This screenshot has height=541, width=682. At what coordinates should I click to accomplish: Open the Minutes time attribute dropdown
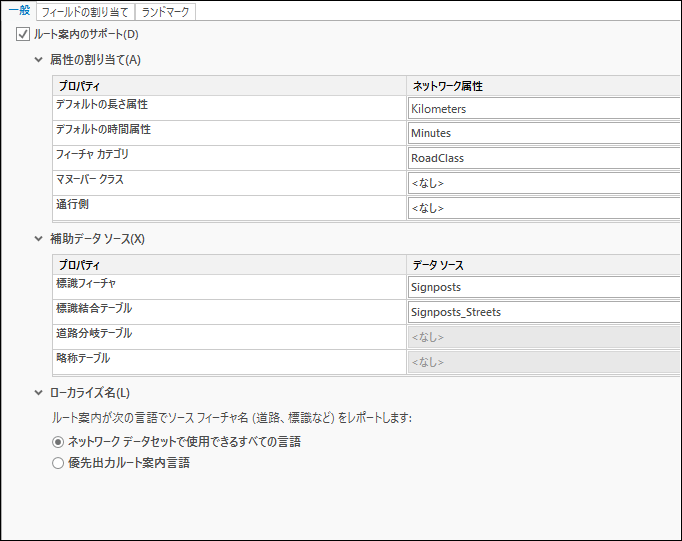click(x=544, y=133)
